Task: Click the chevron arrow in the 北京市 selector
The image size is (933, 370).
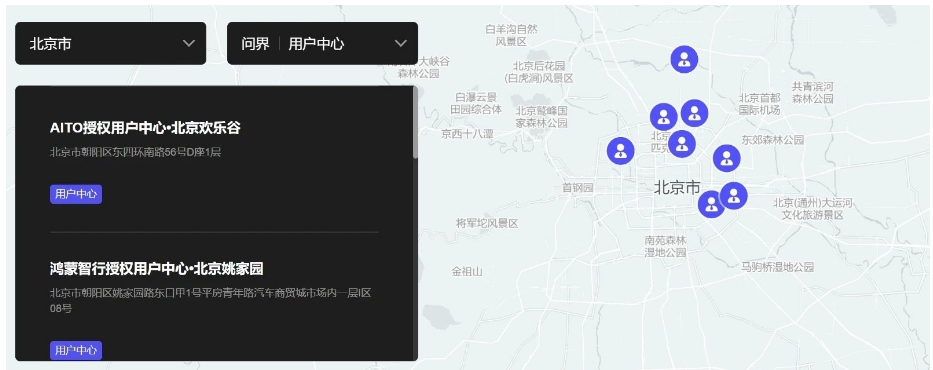Action: (189, 43)
